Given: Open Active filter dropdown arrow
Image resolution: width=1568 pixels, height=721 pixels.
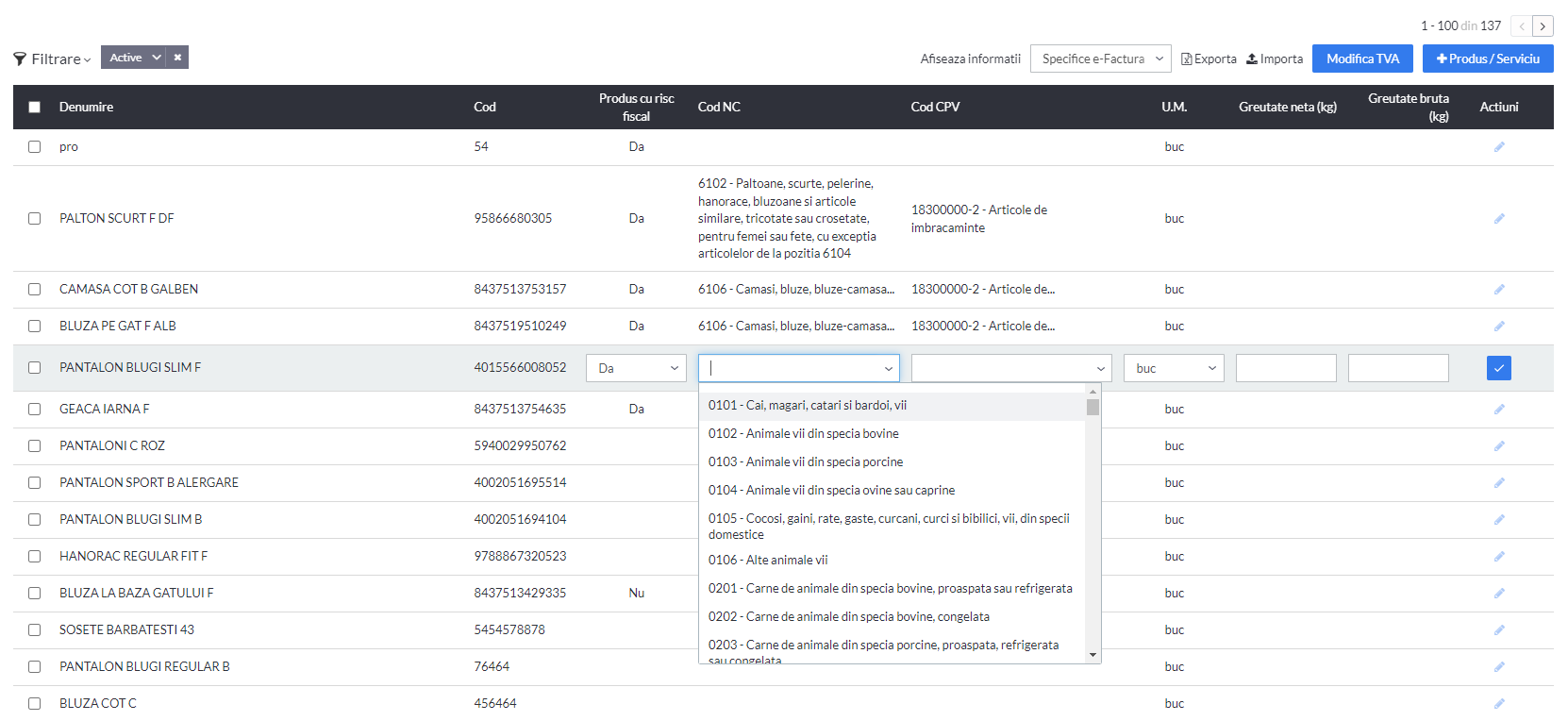Looking at the screenshot, I should pyautogui.click(x=157, y=58).
